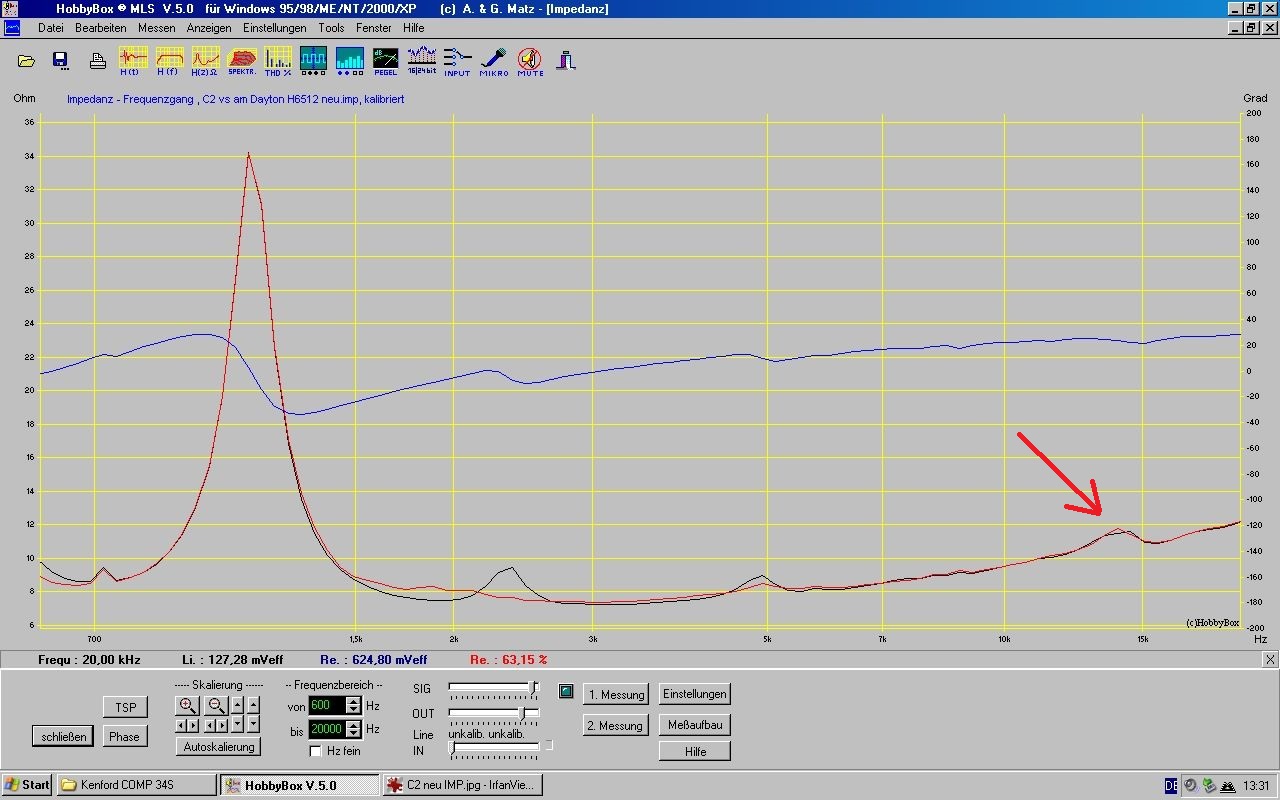Select the H(z) impedance measurement icon
Viewport: 1280px width, 800px height.
click(205, 60)
